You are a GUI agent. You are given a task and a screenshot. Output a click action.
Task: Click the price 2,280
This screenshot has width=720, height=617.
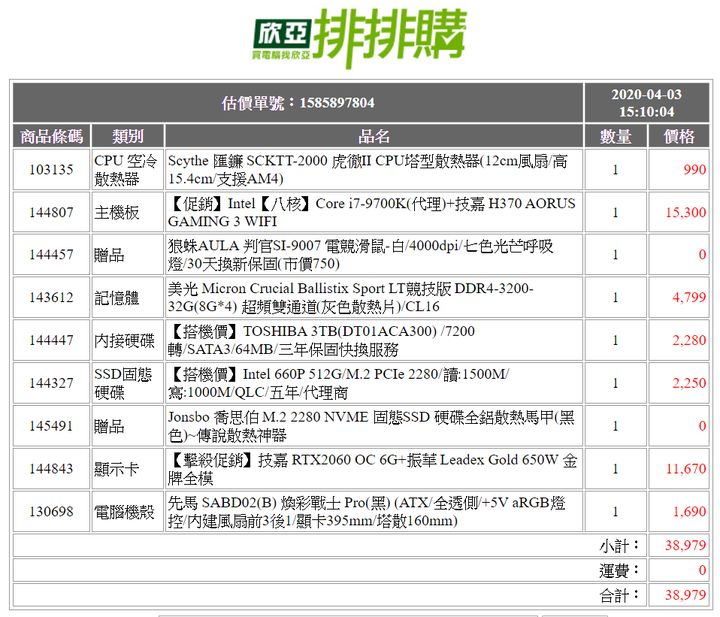click(689, 340)
